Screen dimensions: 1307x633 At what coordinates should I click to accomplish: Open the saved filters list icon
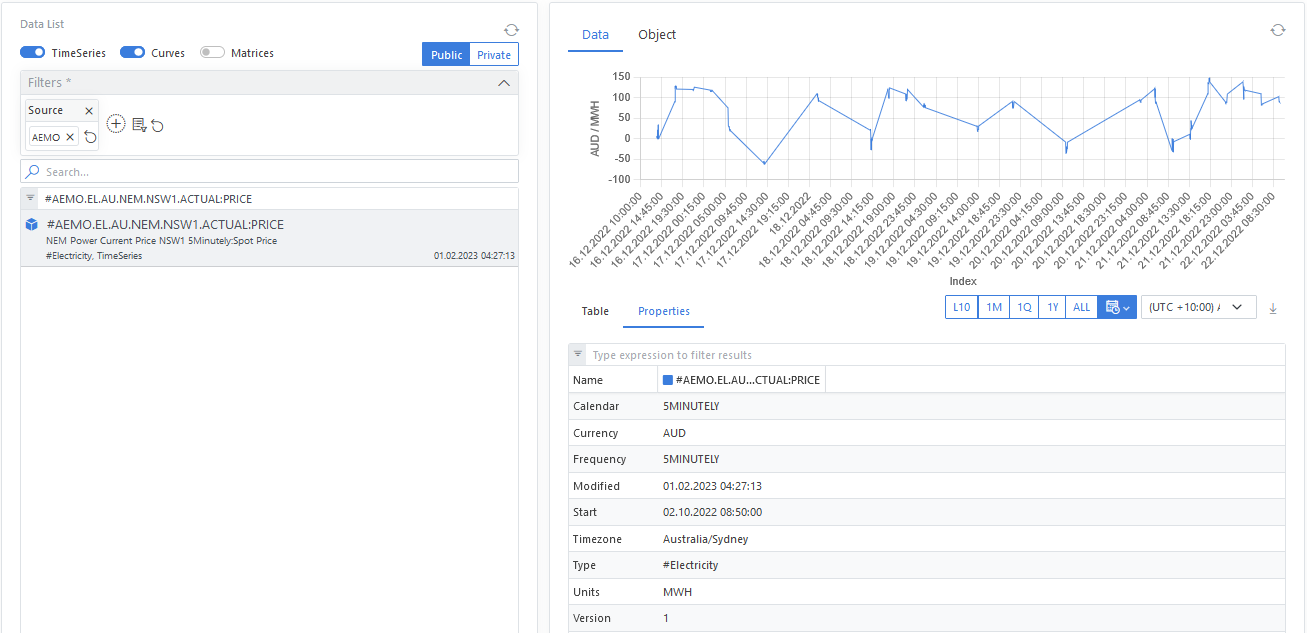pos(139,125)
